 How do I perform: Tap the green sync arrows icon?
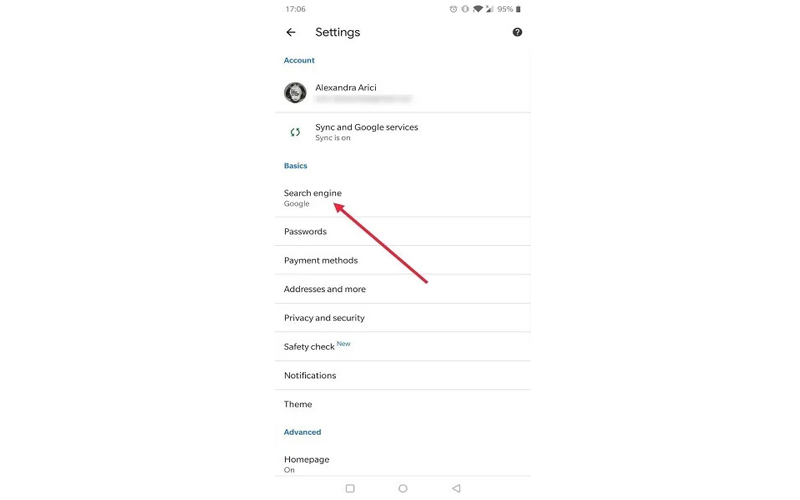click(x=295, y=132)
